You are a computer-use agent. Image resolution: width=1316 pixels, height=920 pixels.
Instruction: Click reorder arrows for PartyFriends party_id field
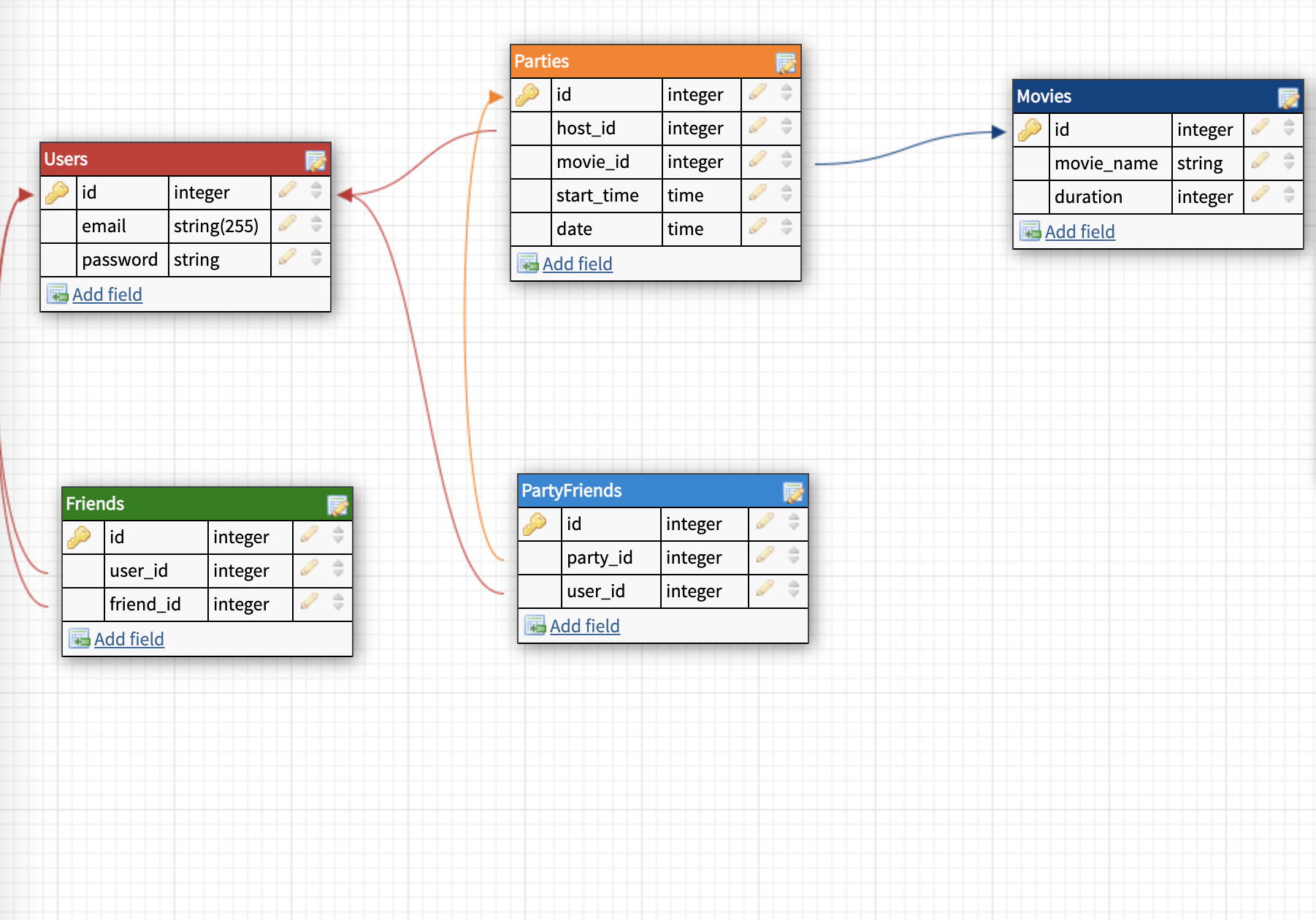coord(794,555)
